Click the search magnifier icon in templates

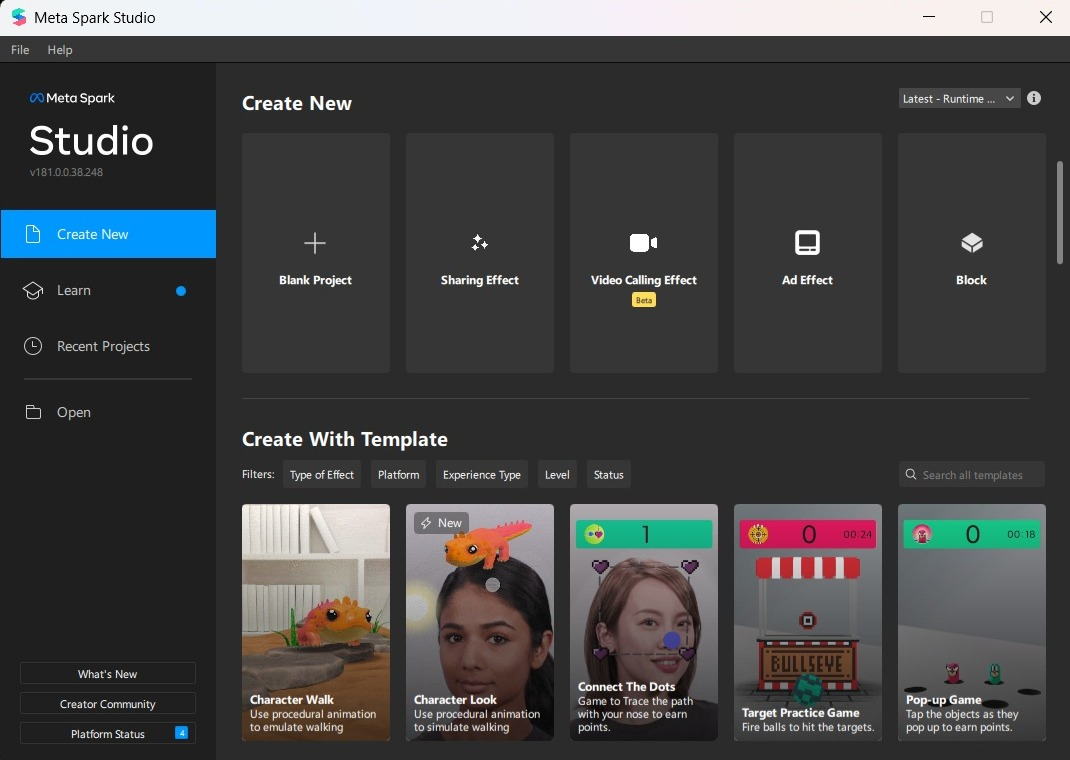coord(911,474)
